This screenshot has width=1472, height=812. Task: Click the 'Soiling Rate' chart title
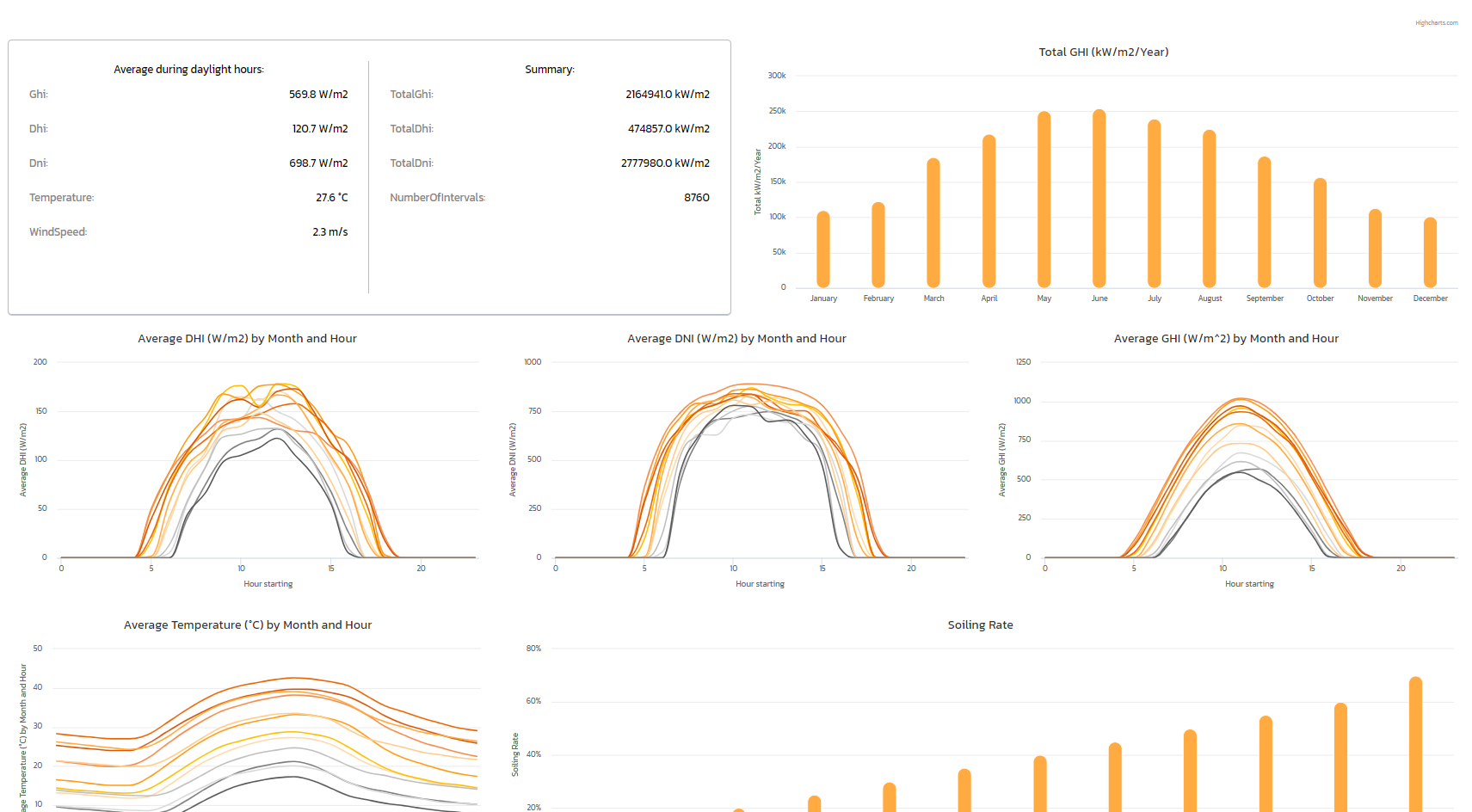click(981, 625)
